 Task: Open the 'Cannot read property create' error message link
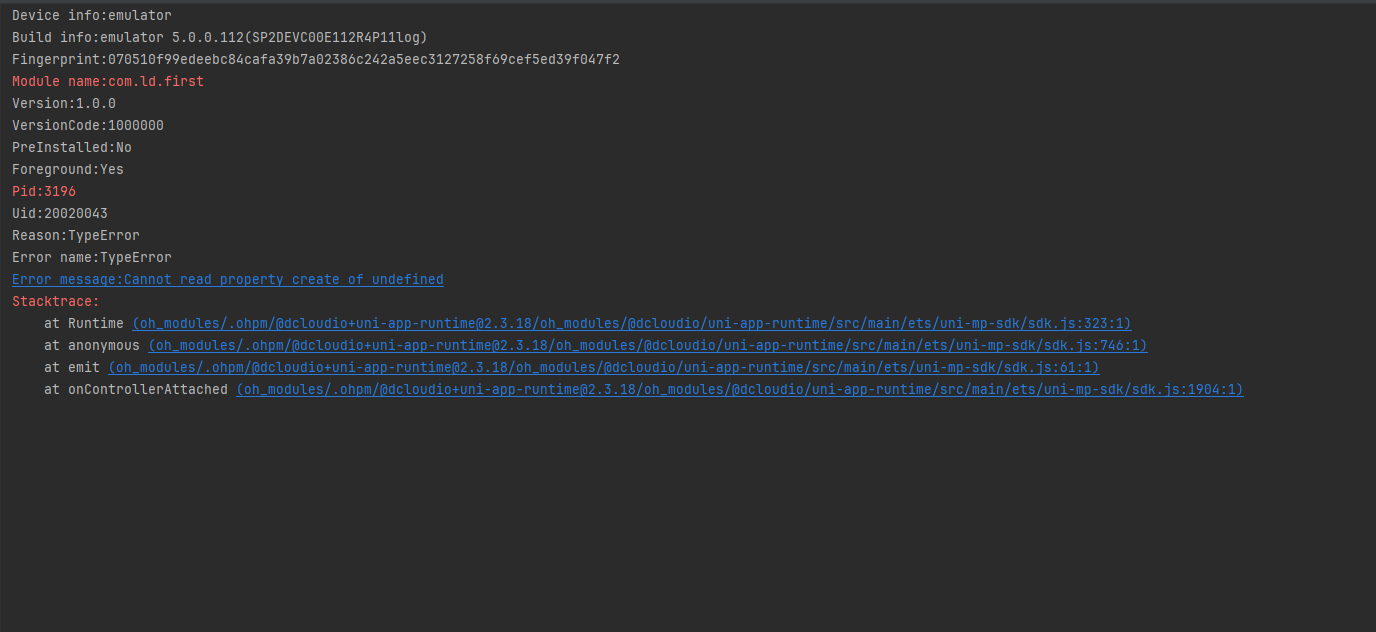[x=228, y=279]
